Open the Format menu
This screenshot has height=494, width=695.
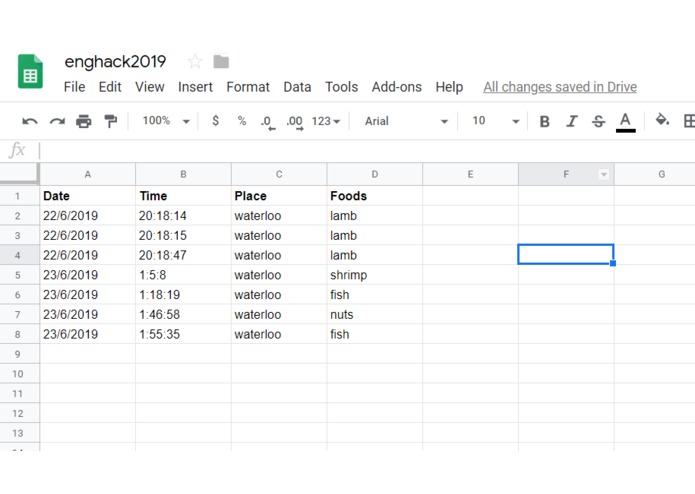pyautogui.click(x=248, y=87)
